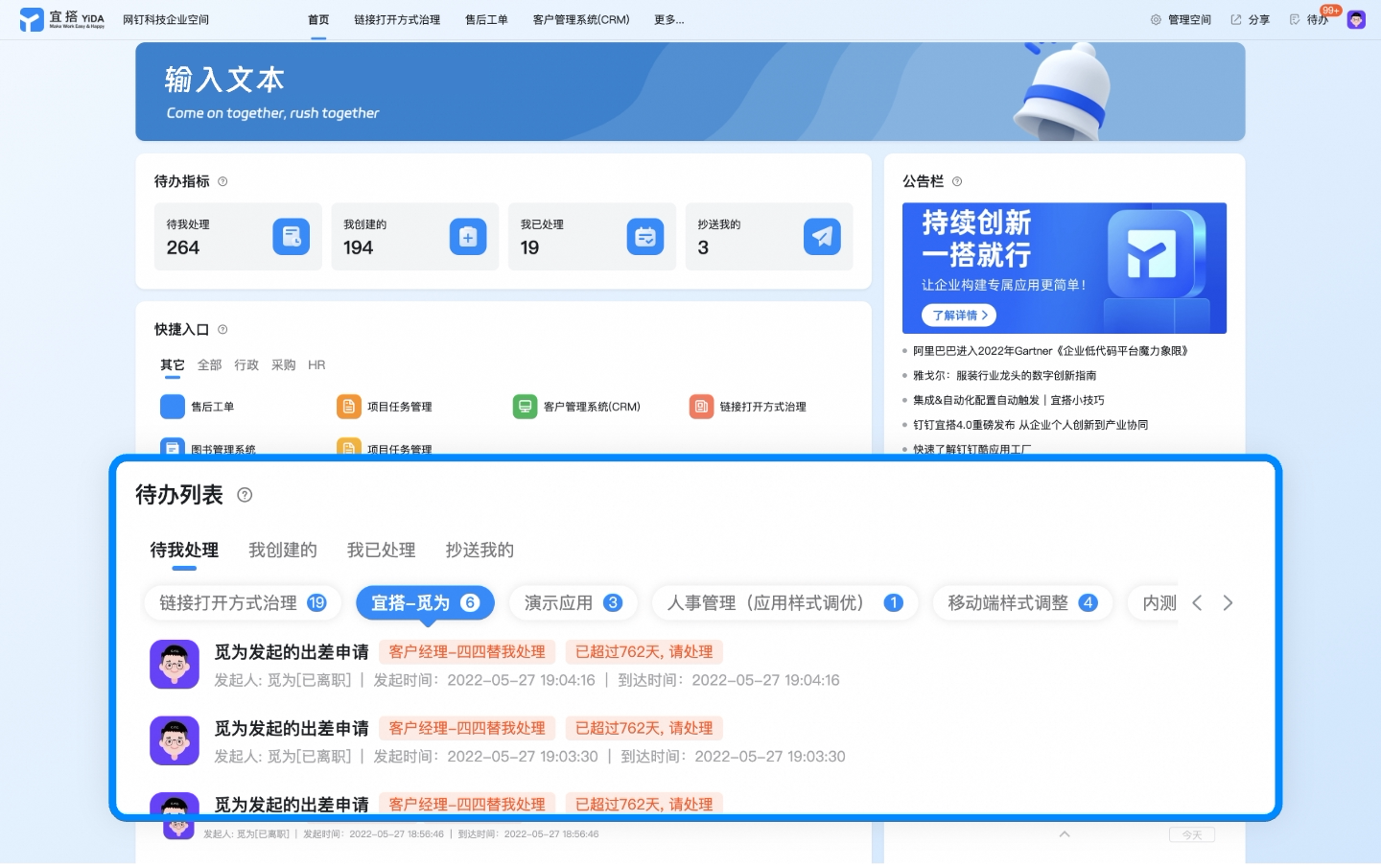Open 售后工单 in the top navigation

[486, 19]
